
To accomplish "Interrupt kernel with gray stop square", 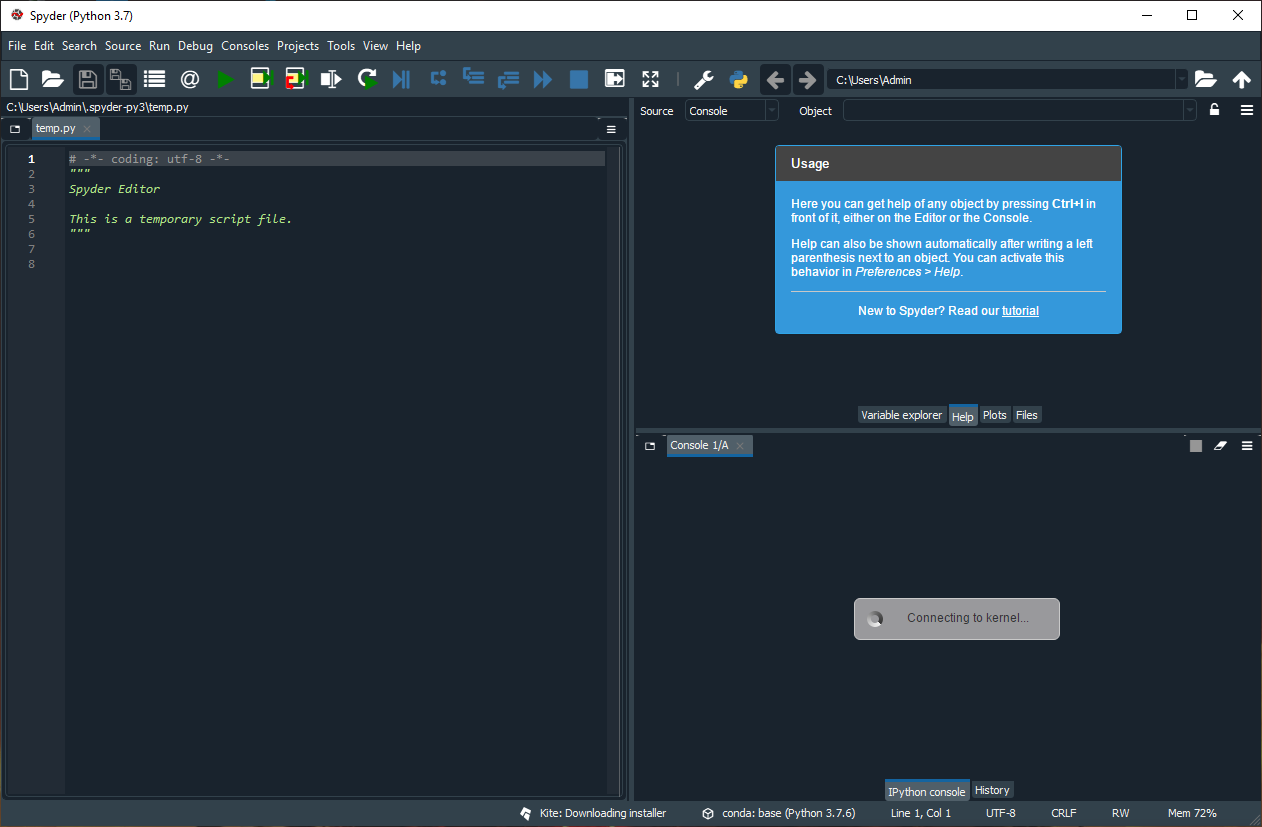I will pyautogui.click(x=1196, y=445).
